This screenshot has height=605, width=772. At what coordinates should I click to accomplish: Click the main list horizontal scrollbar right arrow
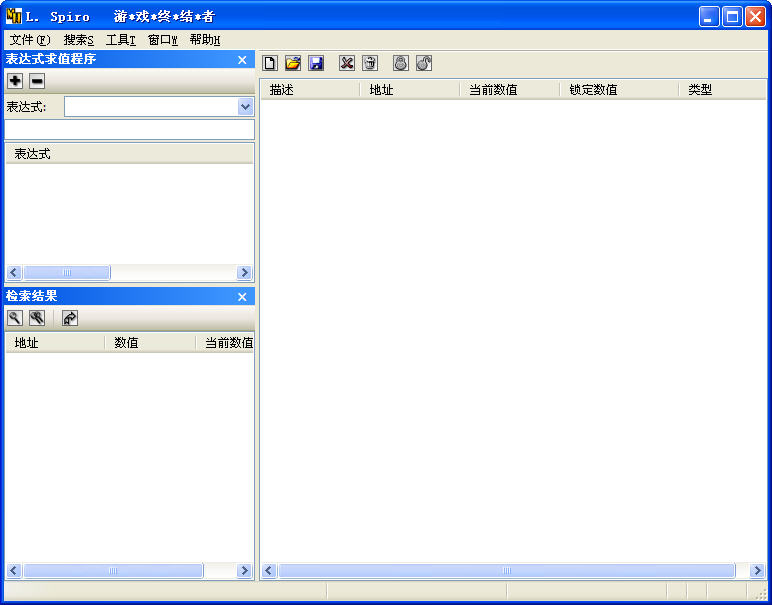pyautogui.click(x=756, y=570)
